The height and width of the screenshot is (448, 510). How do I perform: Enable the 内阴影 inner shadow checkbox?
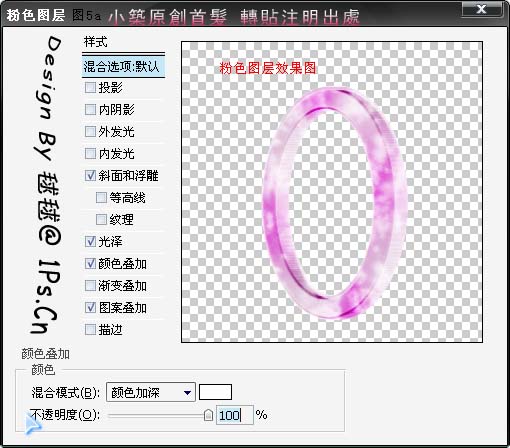coord(90,110)
